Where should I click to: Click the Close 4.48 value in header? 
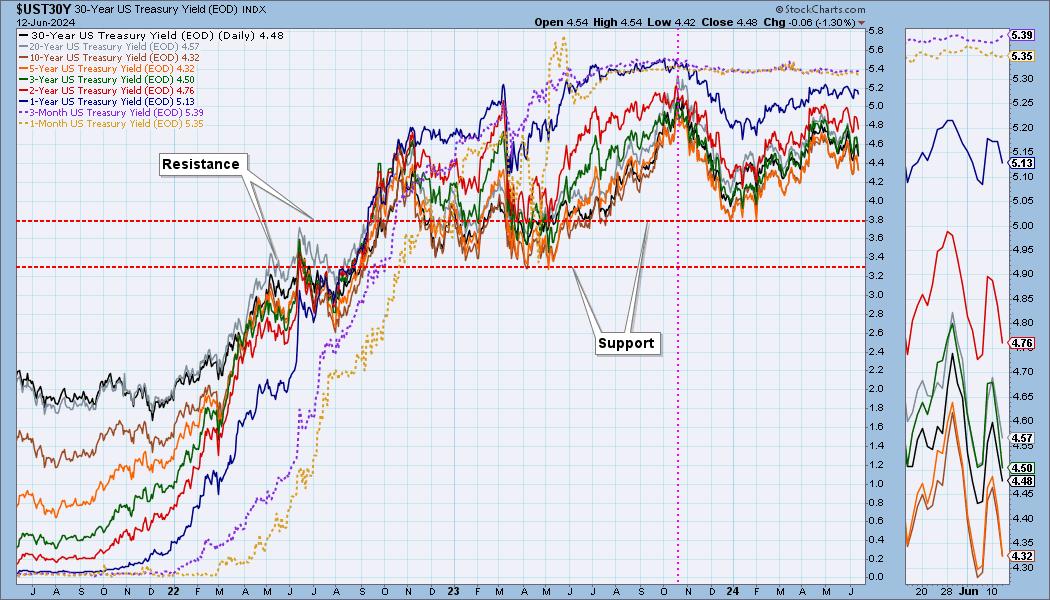[729, 22]
